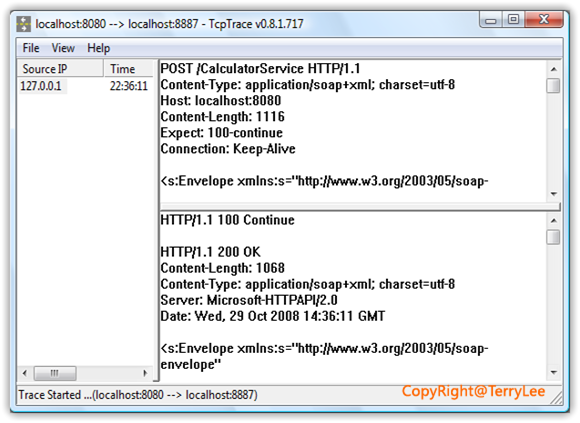This screenshot has height=423, width=580.
Task: Click the splitter between request and response panes
Action: click(x=360, y=207)
